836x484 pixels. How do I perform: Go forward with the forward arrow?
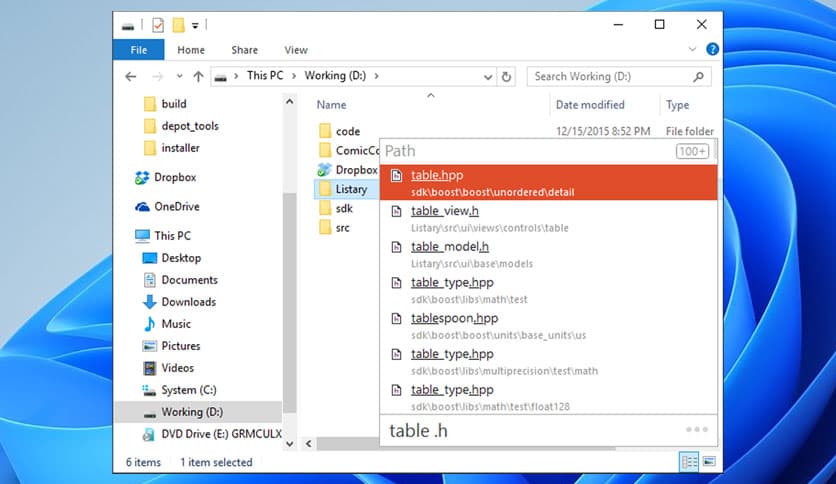click(x=157, y=77)
